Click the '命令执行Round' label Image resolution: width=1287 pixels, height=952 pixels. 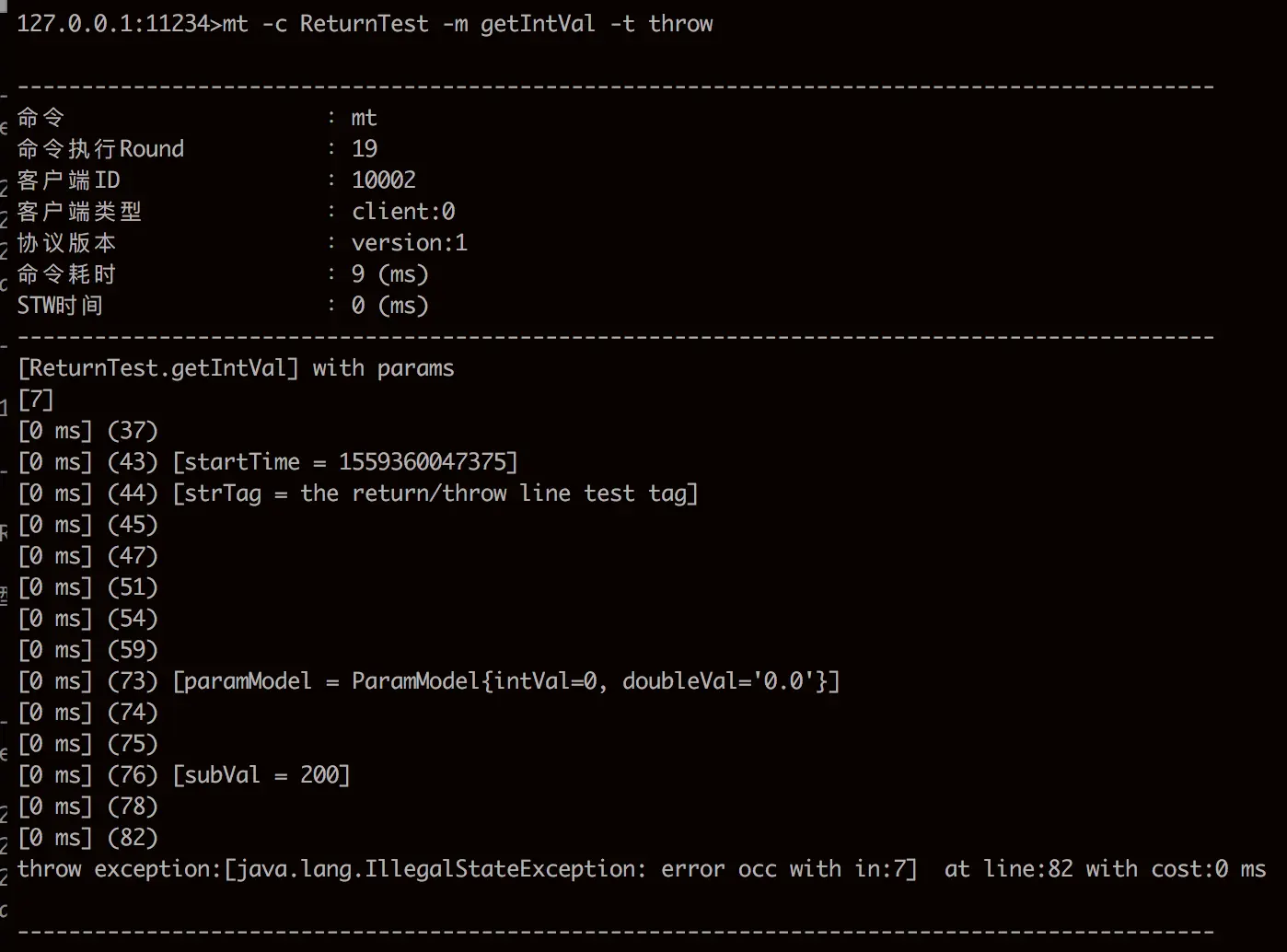100,149
